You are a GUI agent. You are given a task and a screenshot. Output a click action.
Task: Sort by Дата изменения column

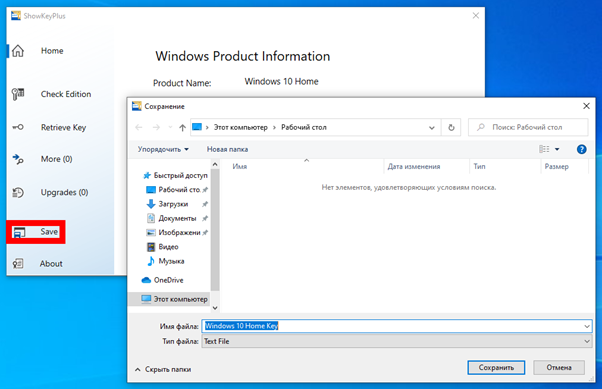[413, 166]
